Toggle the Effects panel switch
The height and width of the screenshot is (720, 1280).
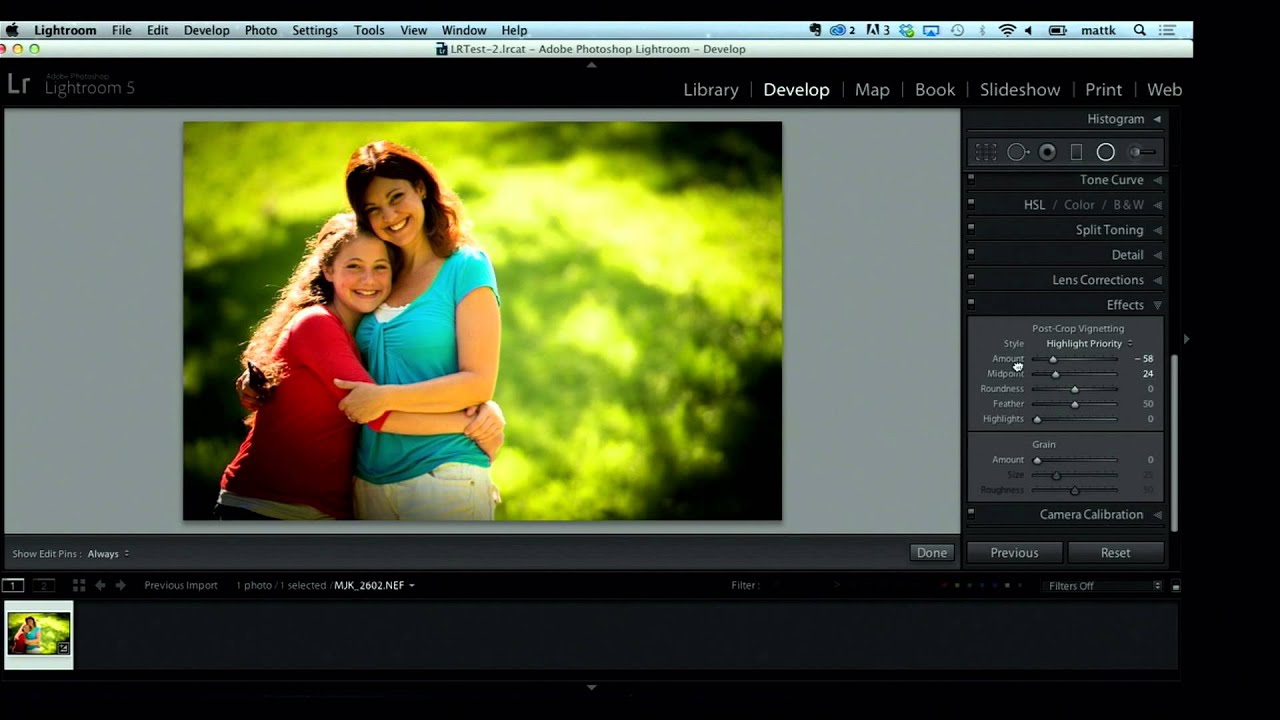[x=970, y=303]
